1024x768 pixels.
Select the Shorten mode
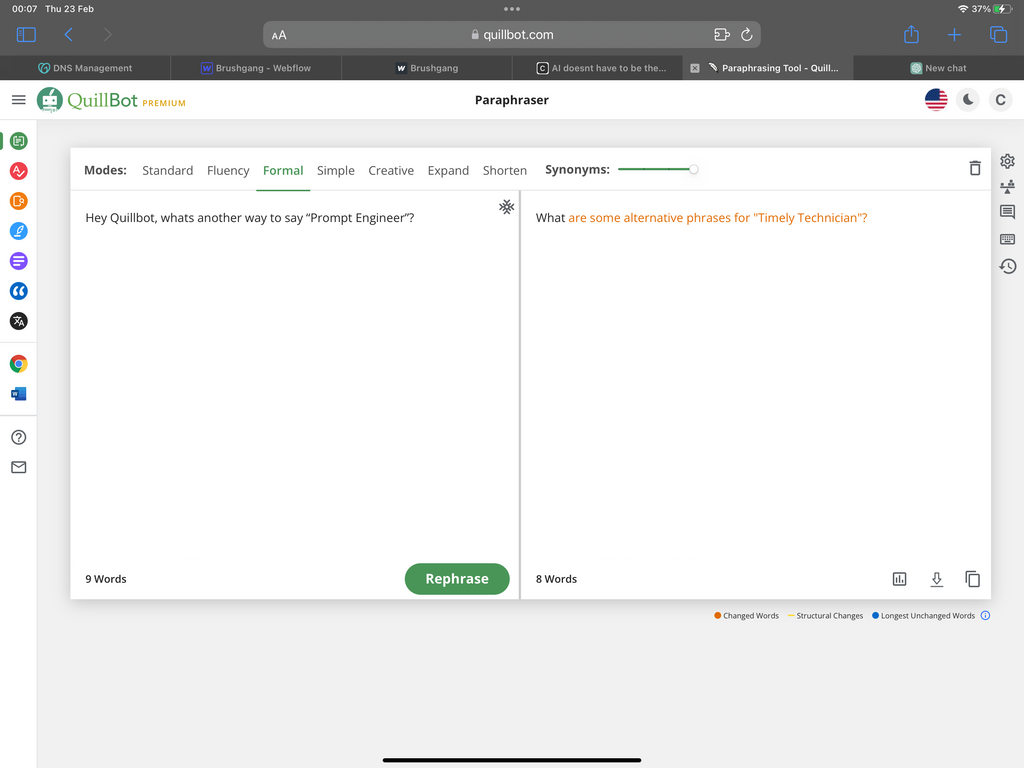504,170
